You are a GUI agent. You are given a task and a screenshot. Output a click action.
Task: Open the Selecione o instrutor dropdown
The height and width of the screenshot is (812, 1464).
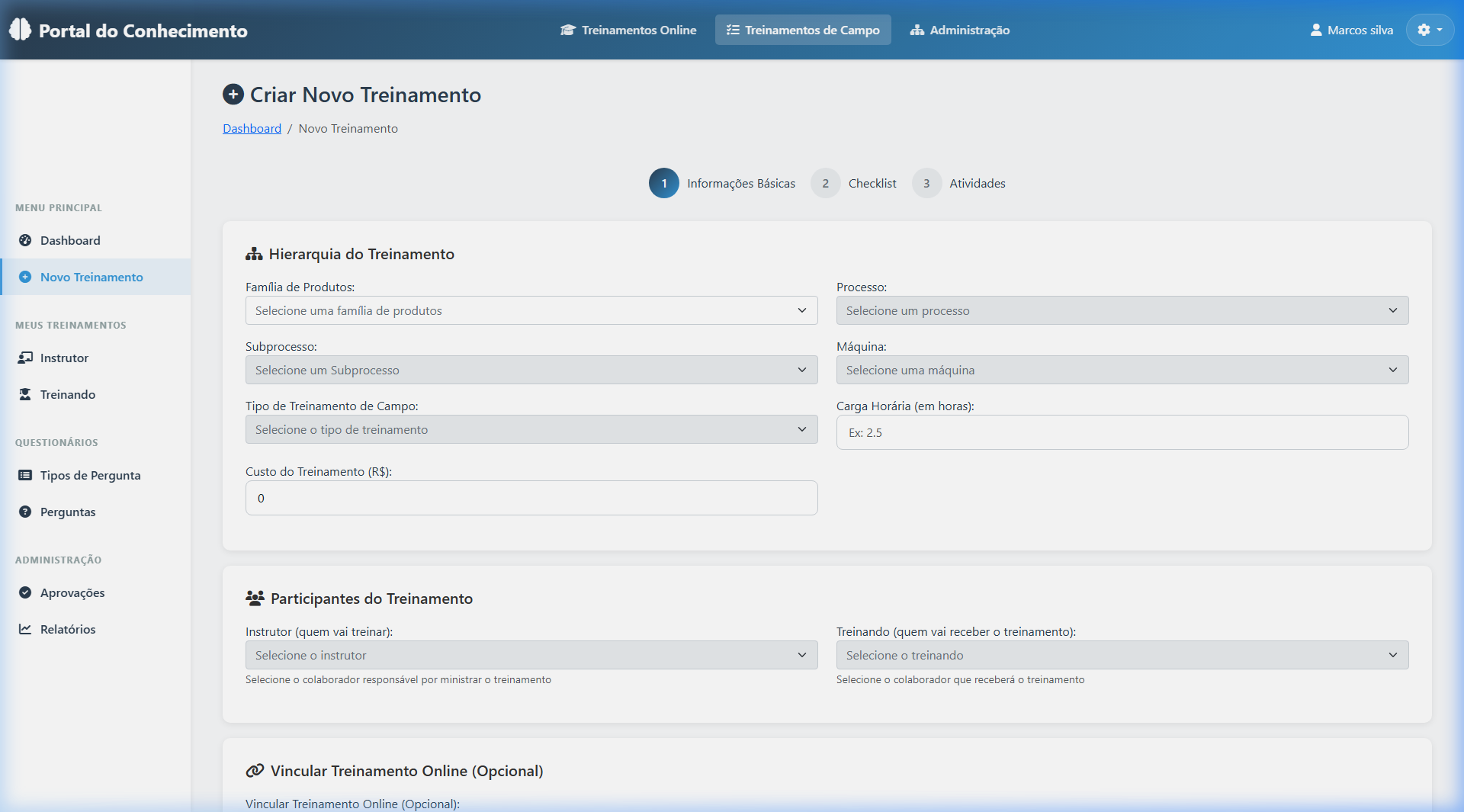(531, 655)
